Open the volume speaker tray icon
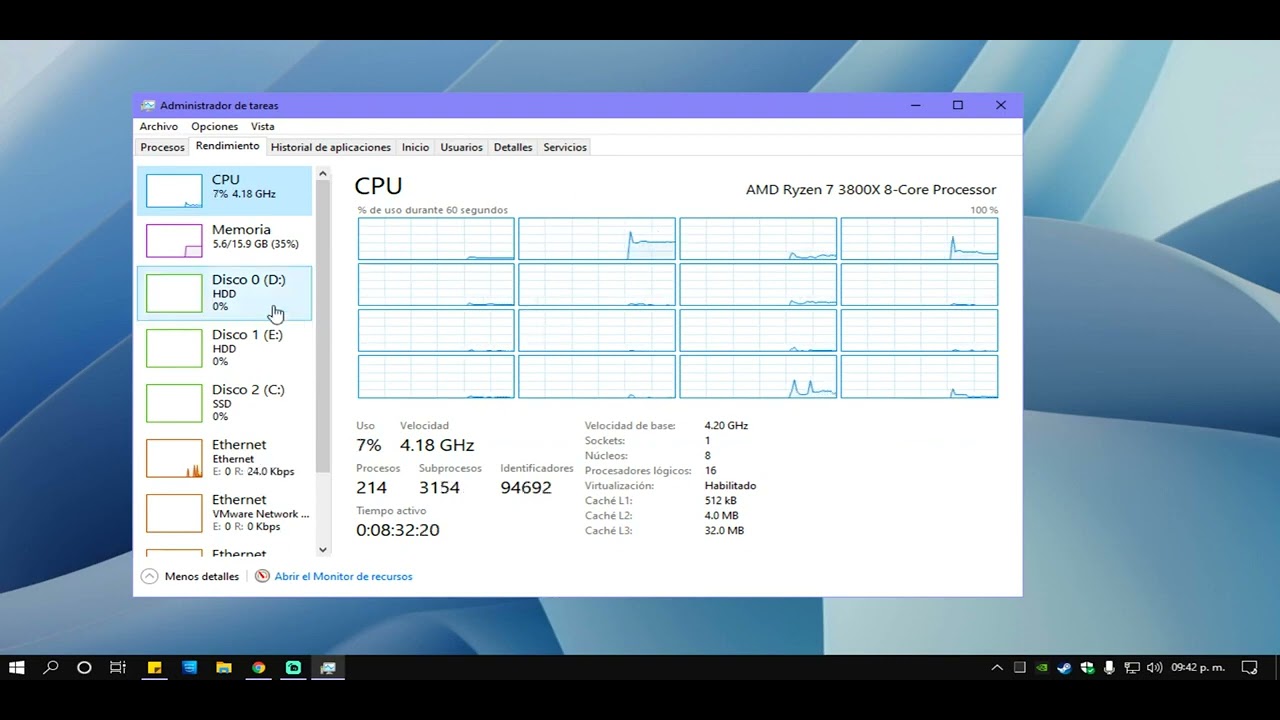The width and height of the screenshot is (1280, 720). [1154, 667]
